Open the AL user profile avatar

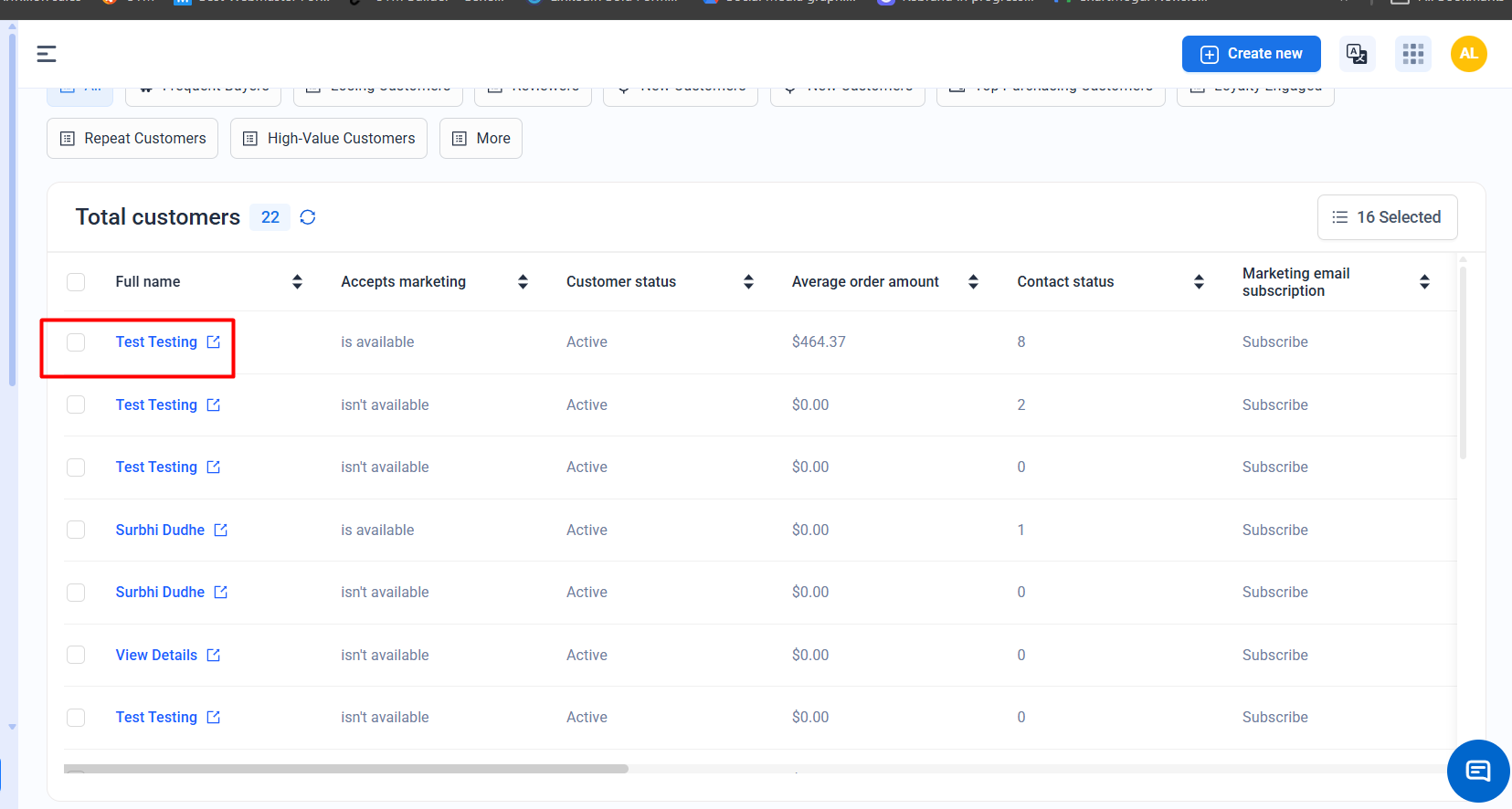click(1468, 54)
